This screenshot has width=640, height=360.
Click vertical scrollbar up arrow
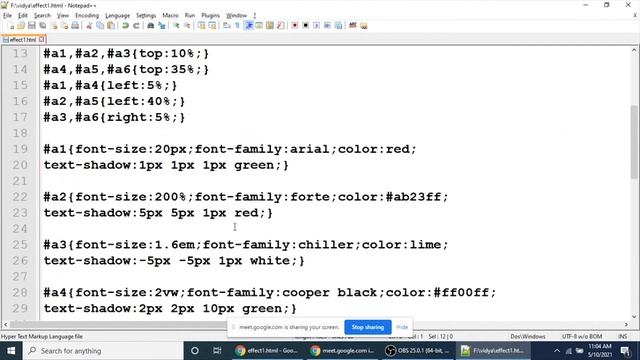pyautogui.click(x=634, y=50)
